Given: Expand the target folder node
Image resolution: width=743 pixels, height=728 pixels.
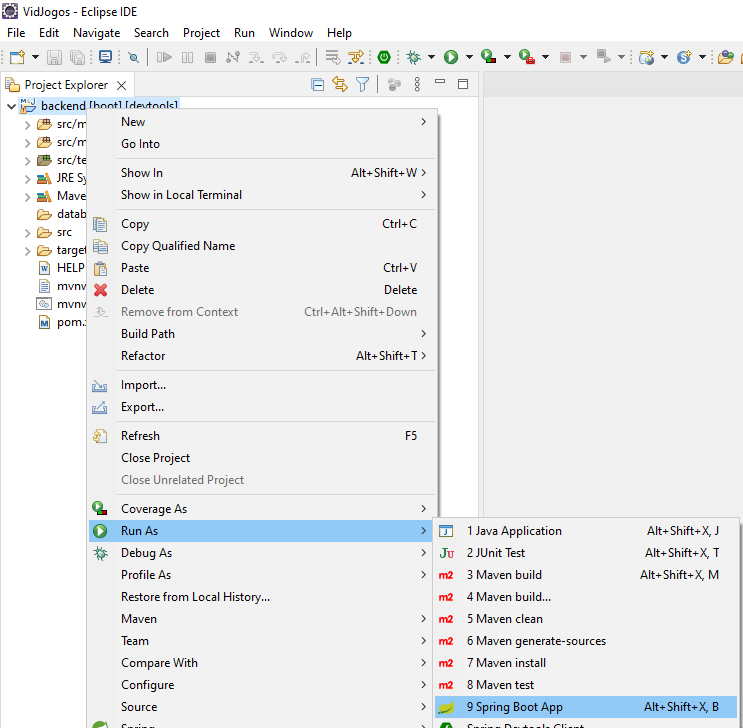Looking at the screenshot, I should (27, 251).
